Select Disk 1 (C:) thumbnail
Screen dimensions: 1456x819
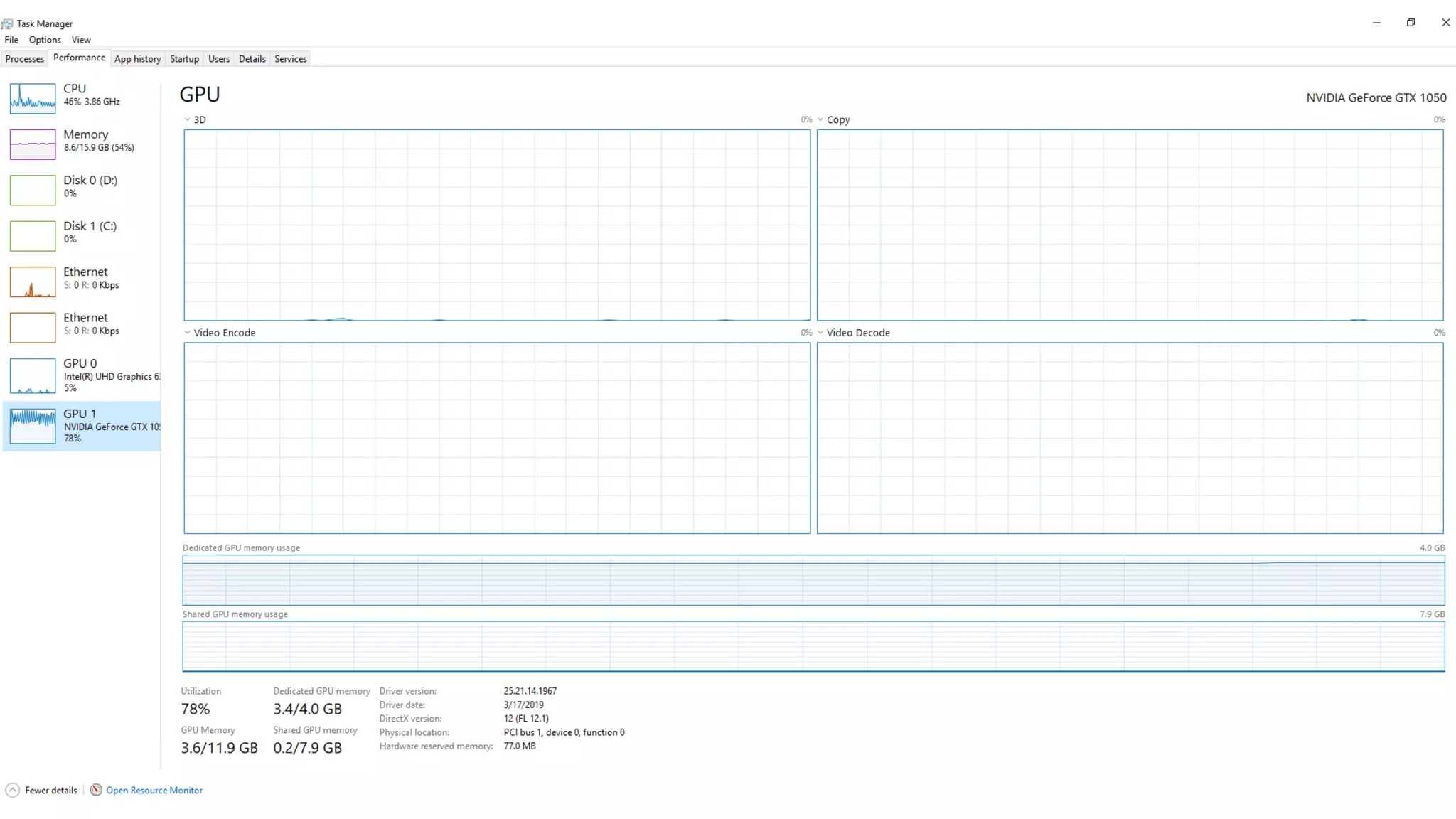point(33,236)
